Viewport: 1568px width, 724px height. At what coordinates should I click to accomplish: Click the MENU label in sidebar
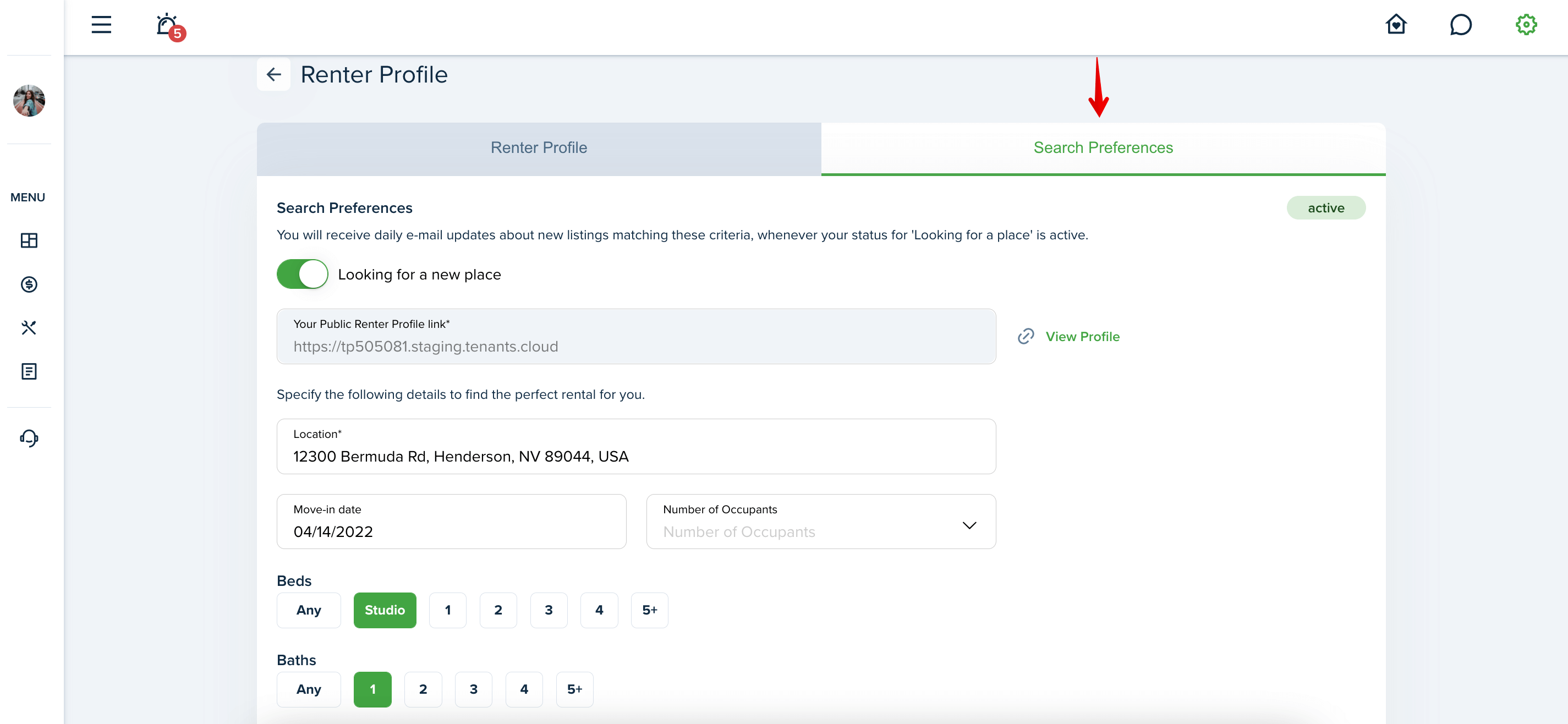[28, 198]
